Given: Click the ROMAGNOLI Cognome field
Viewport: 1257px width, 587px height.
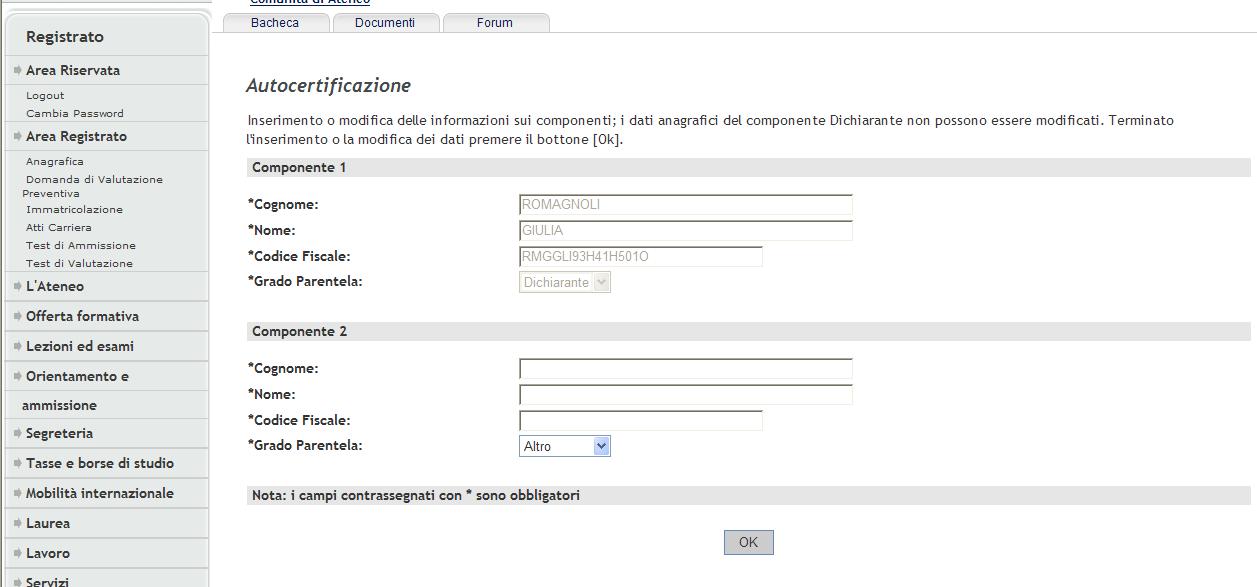Looking at the screenshot, I should (686, 205).
